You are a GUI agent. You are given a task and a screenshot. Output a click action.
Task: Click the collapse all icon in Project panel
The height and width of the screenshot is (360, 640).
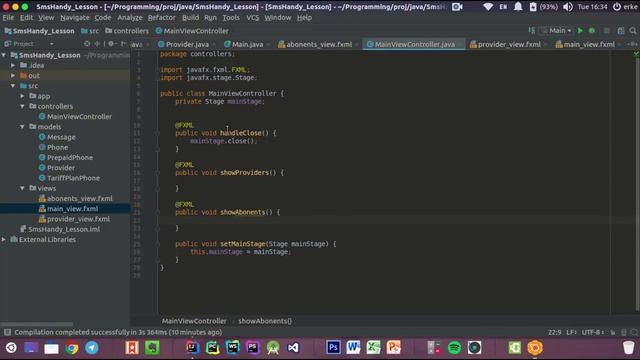click(x=97, y=44)
